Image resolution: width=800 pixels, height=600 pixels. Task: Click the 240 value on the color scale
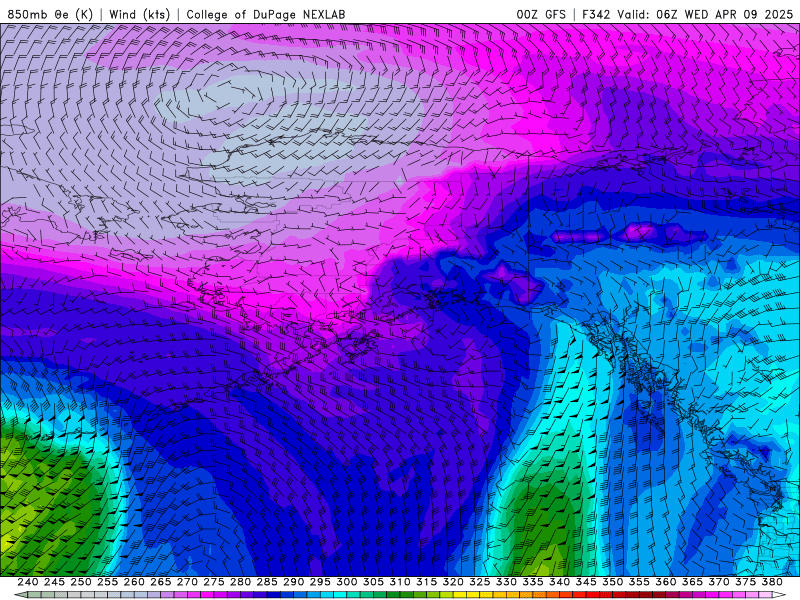[x=28, y=582]
